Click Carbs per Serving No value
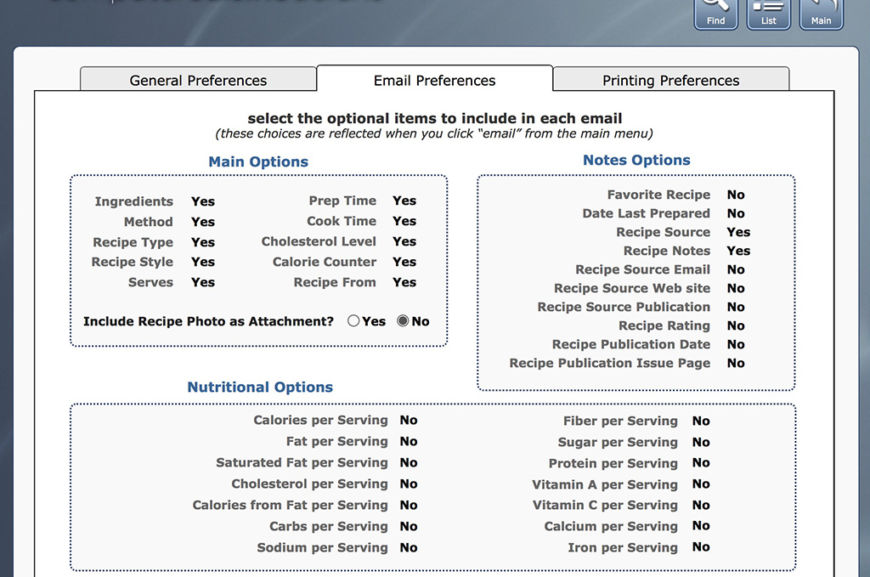 pos(408,527)
